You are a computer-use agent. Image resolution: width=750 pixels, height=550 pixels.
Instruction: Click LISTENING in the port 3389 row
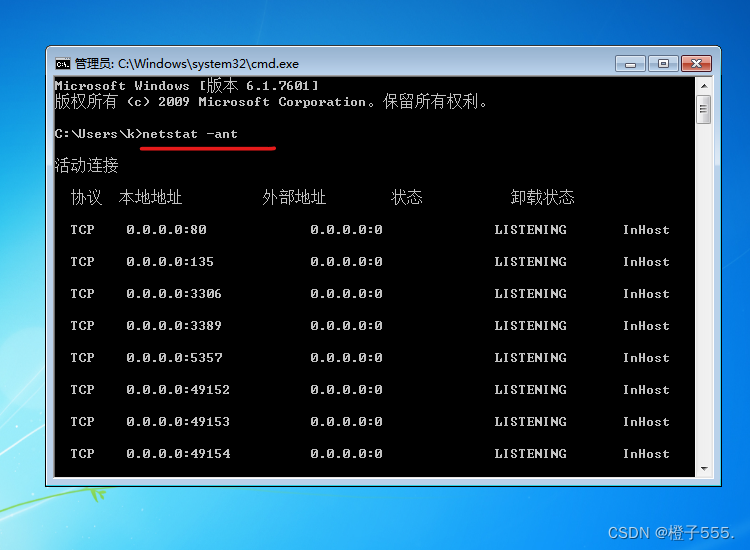pyautogui.click(x=530, y=326)
